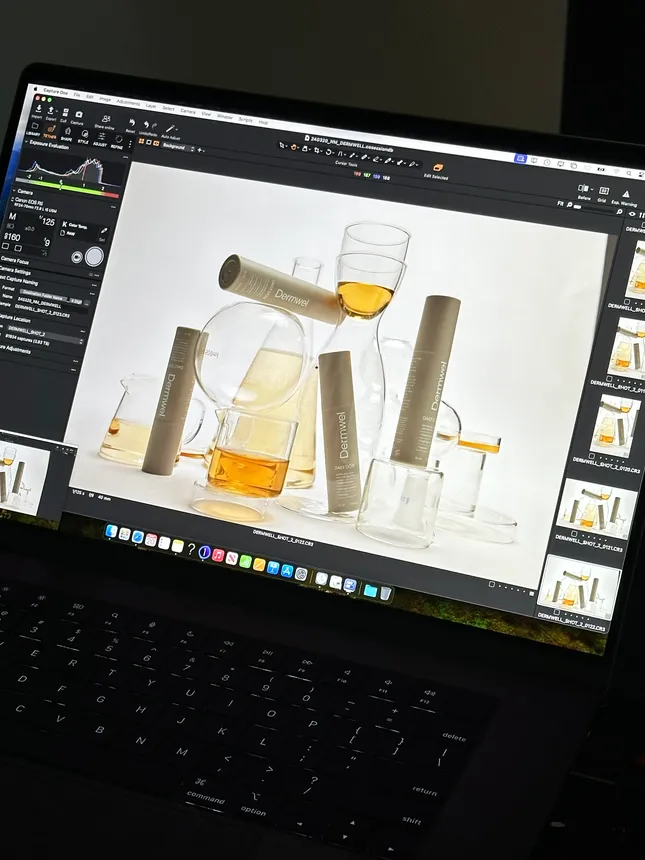The height and width of the screenshot is (860, 645).
Task: Open the Capture One application menu
Action: point(56,92)
